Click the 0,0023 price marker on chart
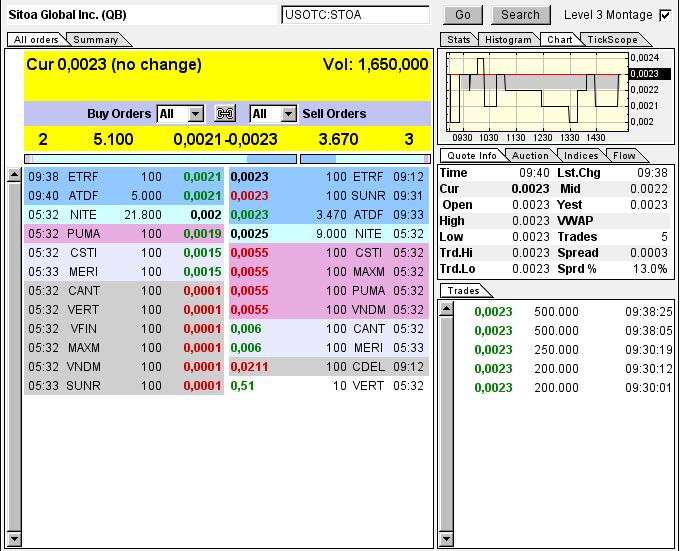Viewport: 680px width, 551px height. tap(646, 73)
